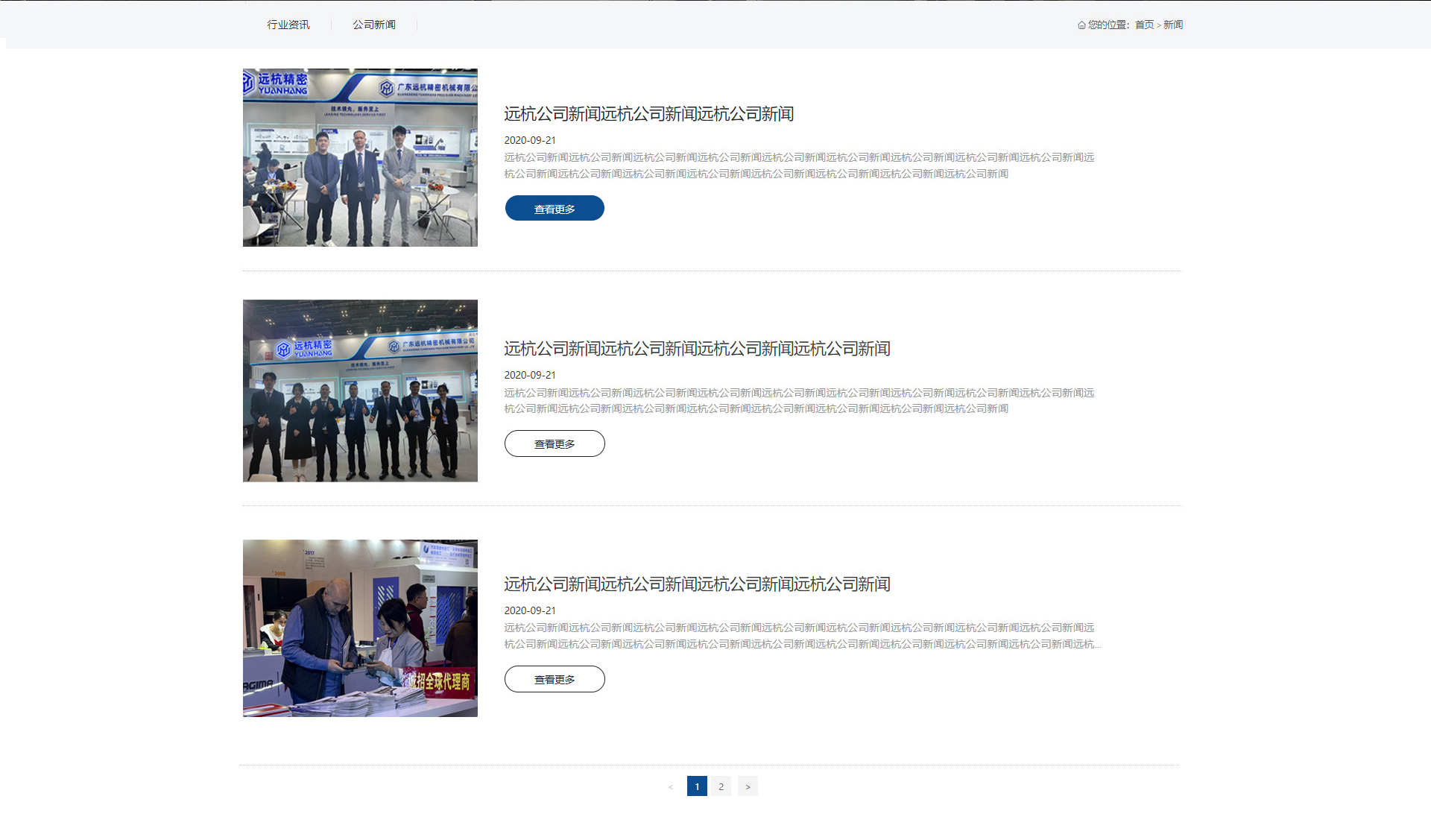Click the blue 查看更多 button on the first news item
Image resolution: width=1431 pixels, height=840 pixels.
click(x=555, y=208)
